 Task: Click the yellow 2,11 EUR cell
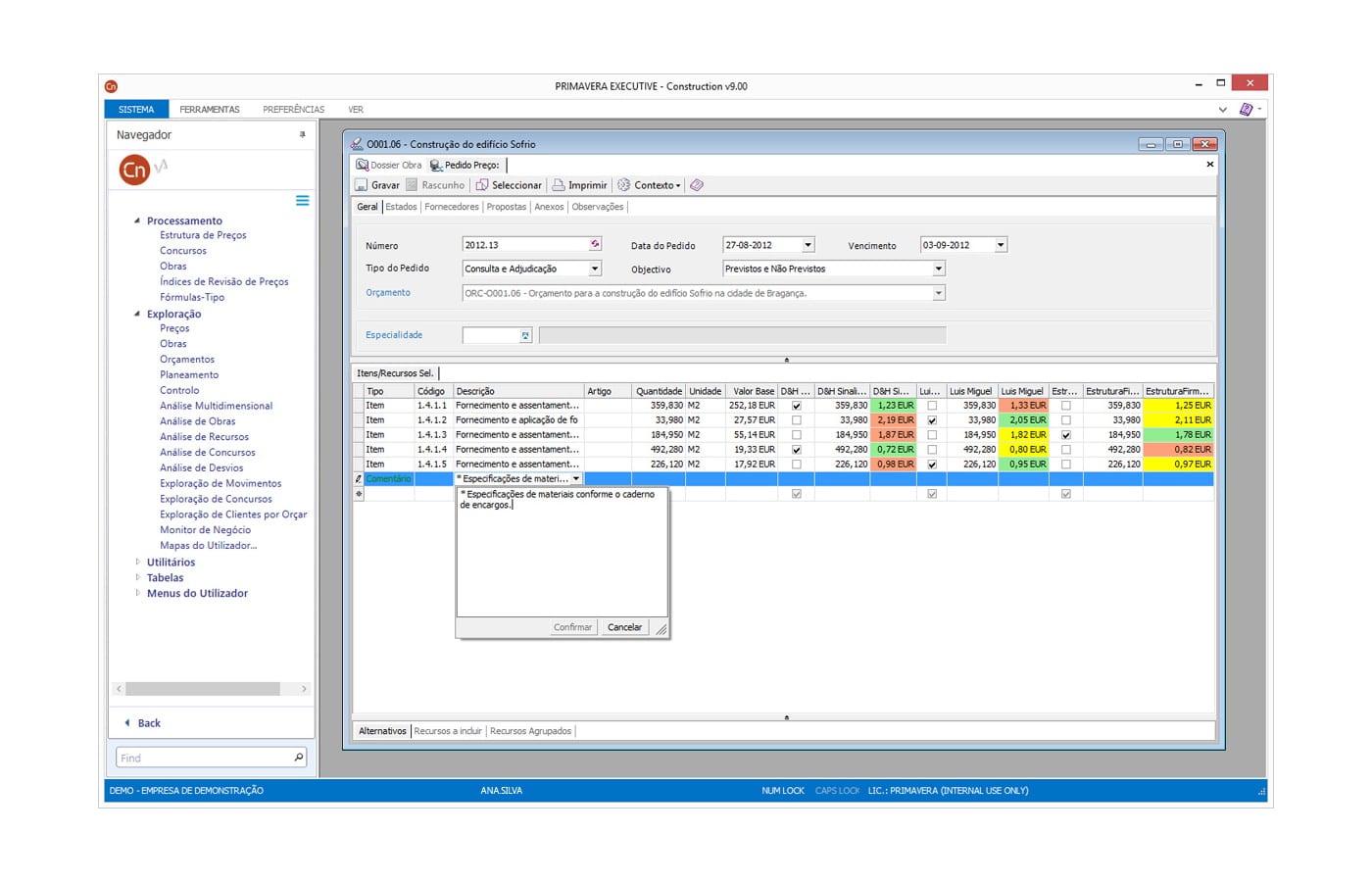(x=1178, y=420)
